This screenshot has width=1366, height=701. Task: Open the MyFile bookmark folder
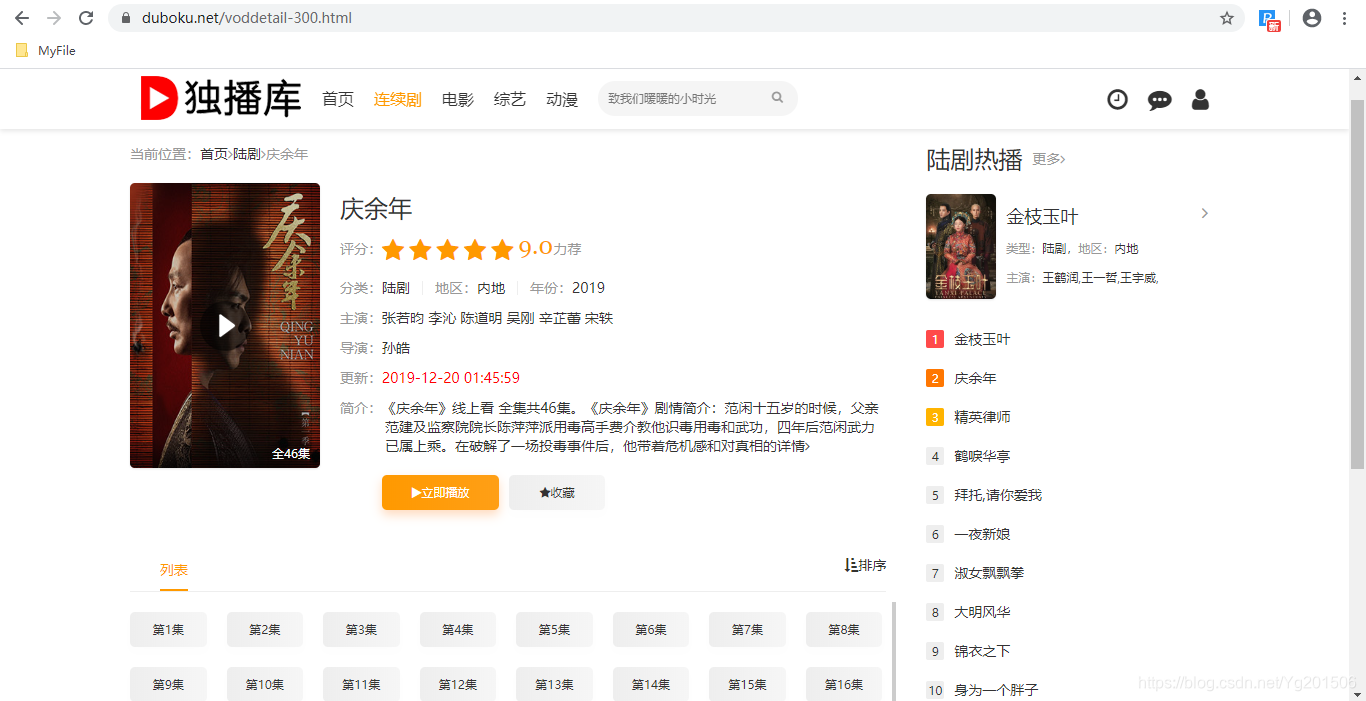[x=46, y=50]
